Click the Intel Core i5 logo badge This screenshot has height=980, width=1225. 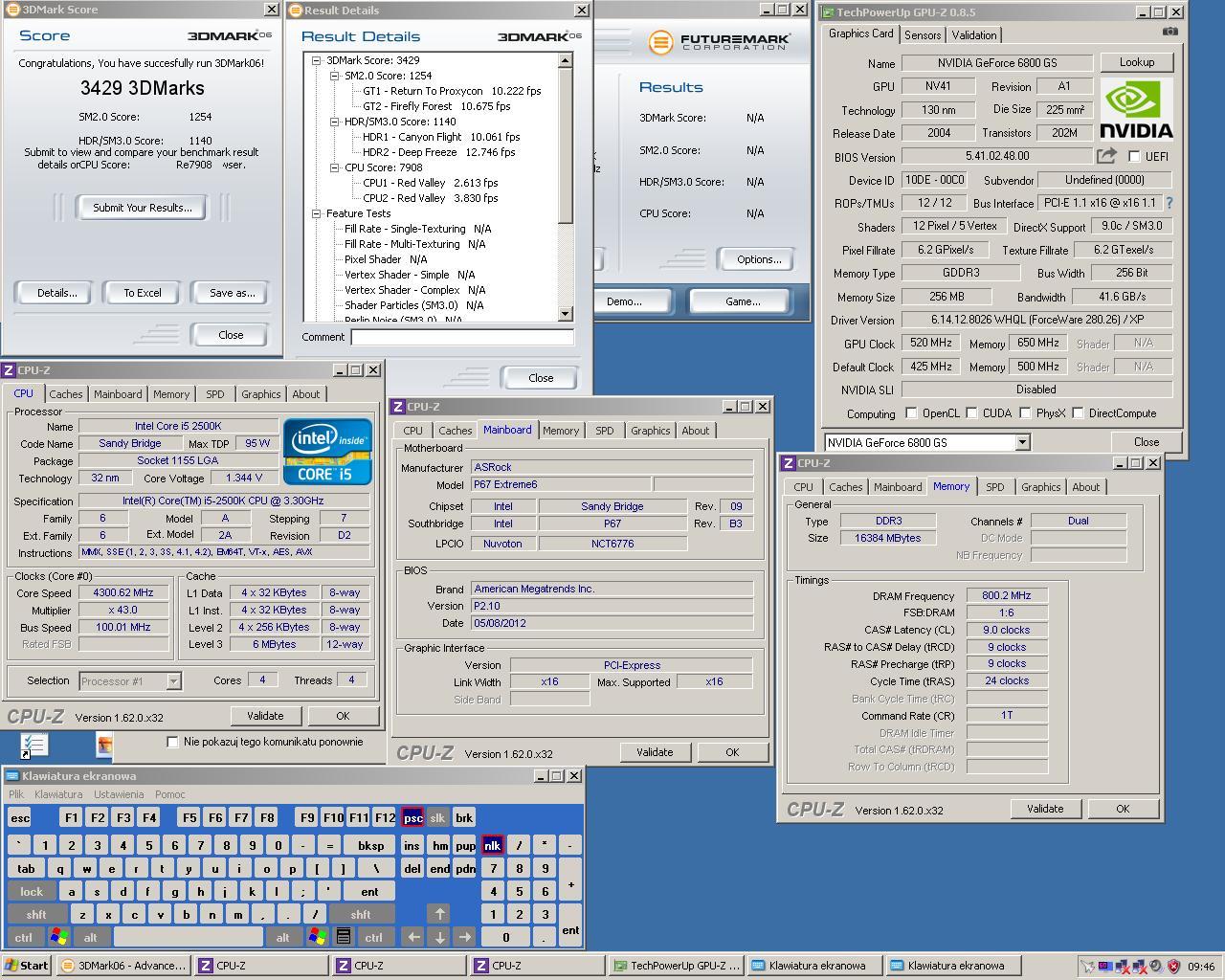click(327, 451)
